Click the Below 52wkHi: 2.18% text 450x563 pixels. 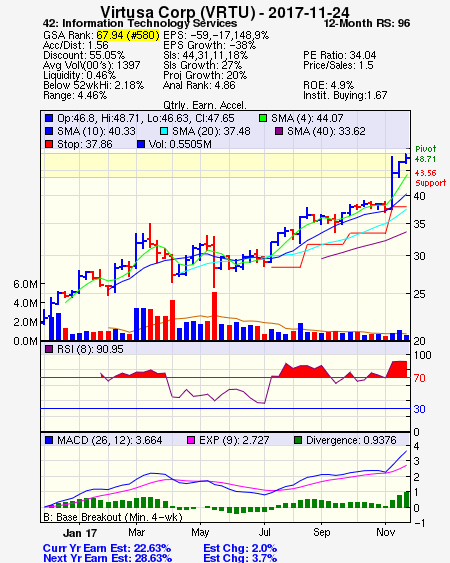coord(93,85)
